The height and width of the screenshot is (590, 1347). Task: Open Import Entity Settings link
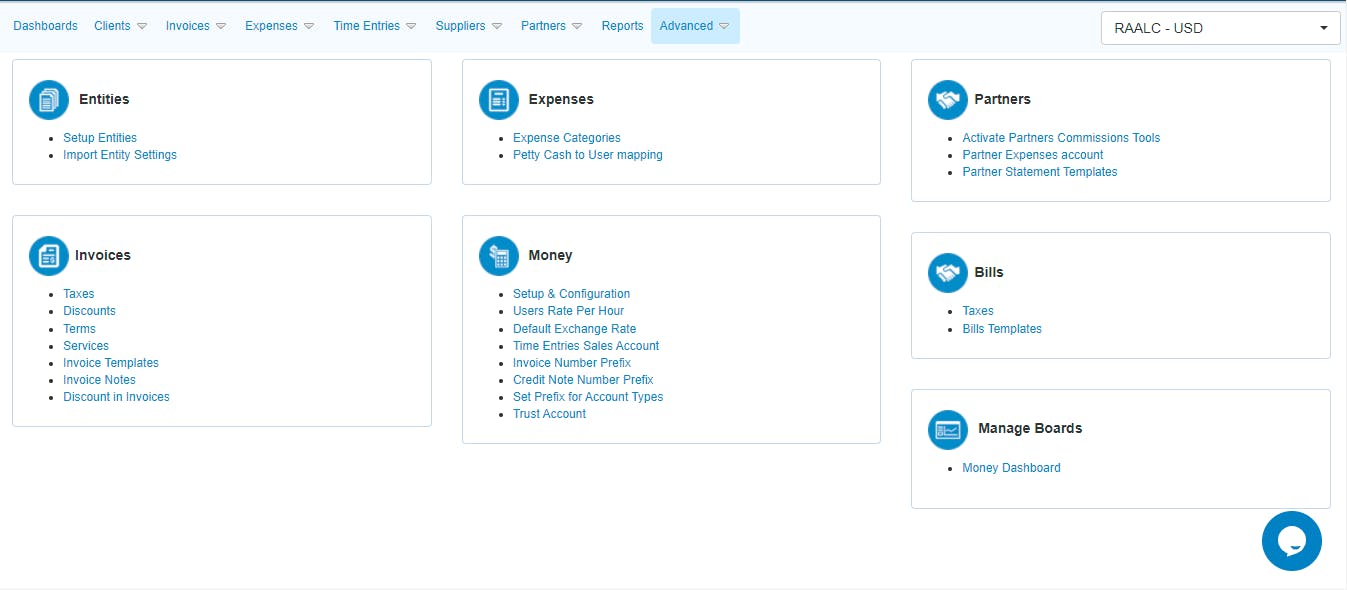(120, 155)
